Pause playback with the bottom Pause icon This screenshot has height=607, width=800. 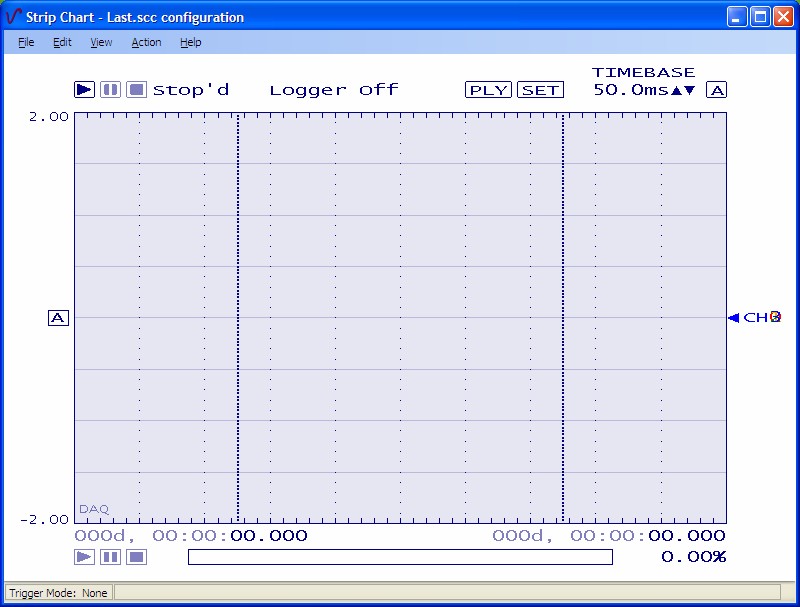click(109, 557)
